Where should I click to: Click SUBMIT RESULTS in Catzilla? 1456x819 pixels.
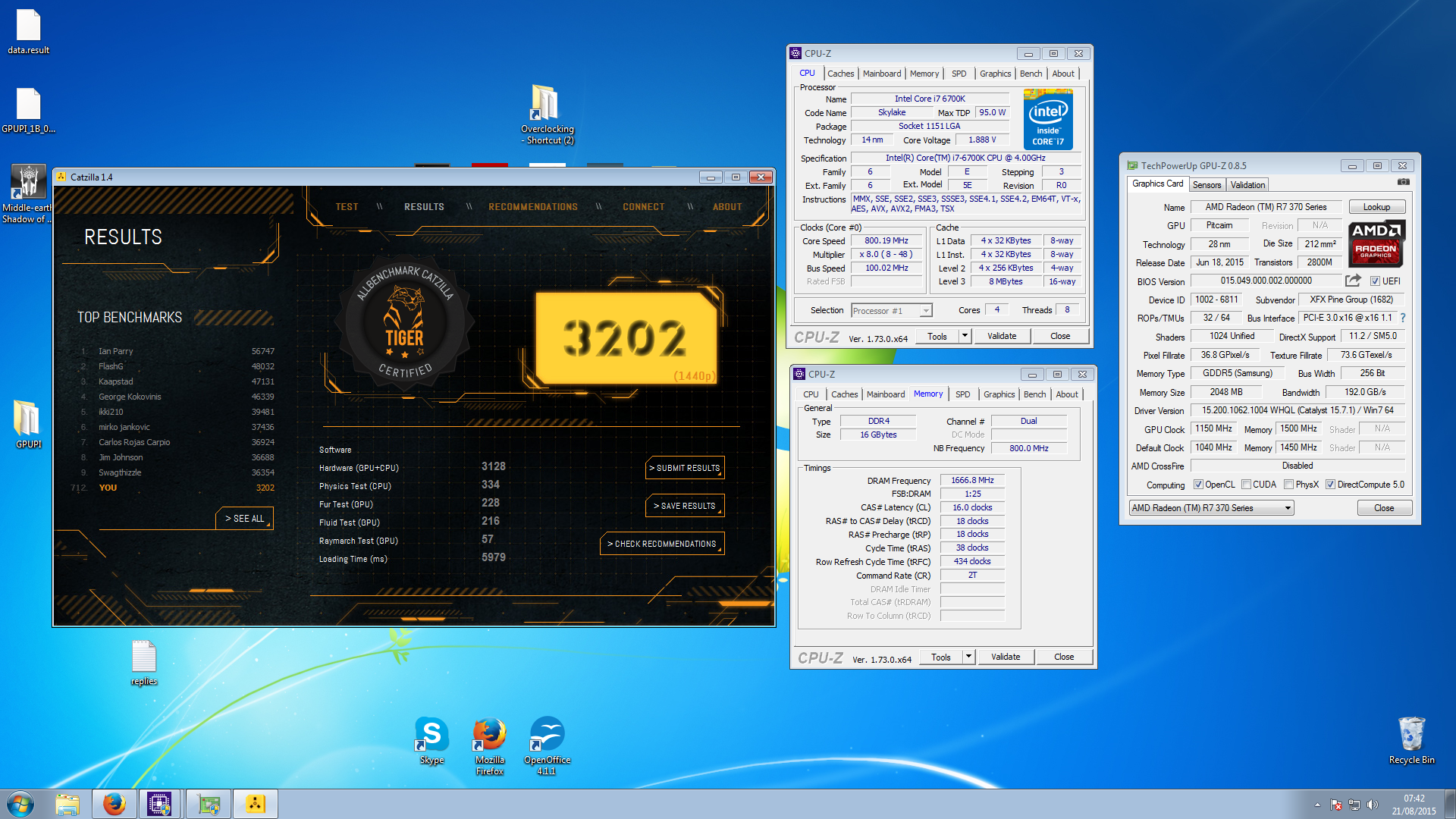pos(685,468)
